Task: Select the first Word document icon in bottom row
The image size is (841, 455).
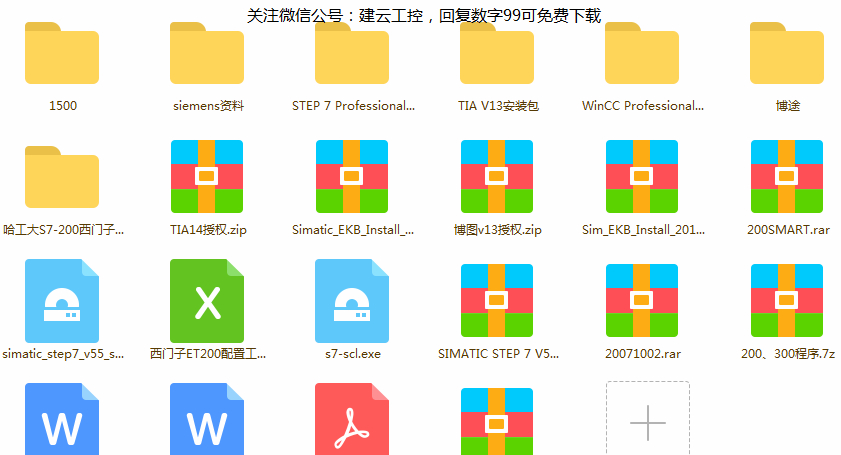Action: [62, 419]
